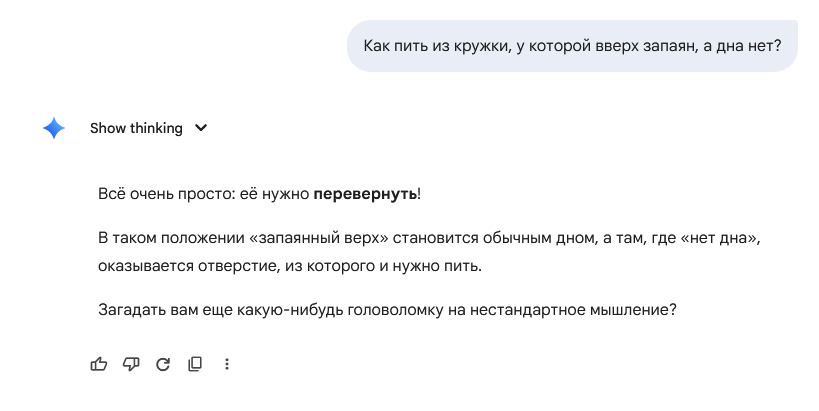
Task: Click the bold word "перевернуть"
Action: point(365,193)
